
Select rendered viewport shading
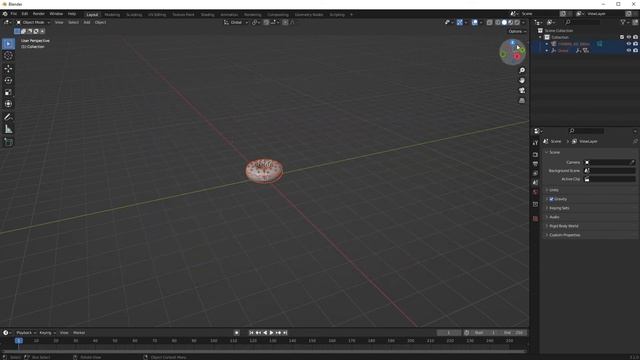click(x=517, y=22)
